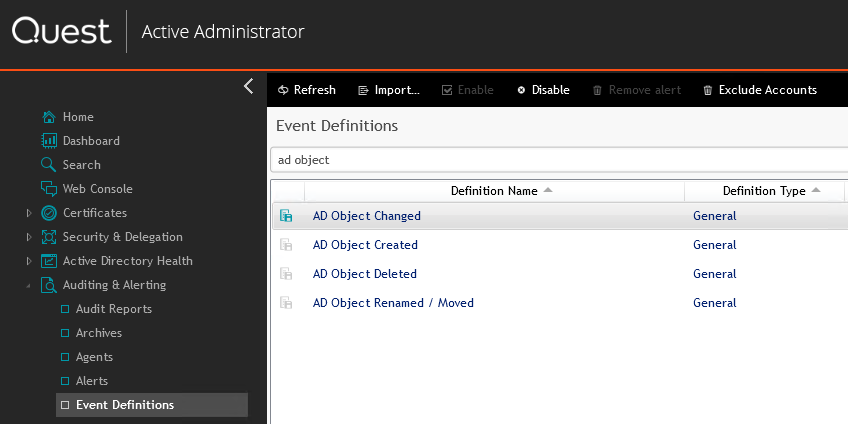Collapse the Auditing & Alerting node
The width and height of the screenshot is (848, 424).
coord(29,286)
